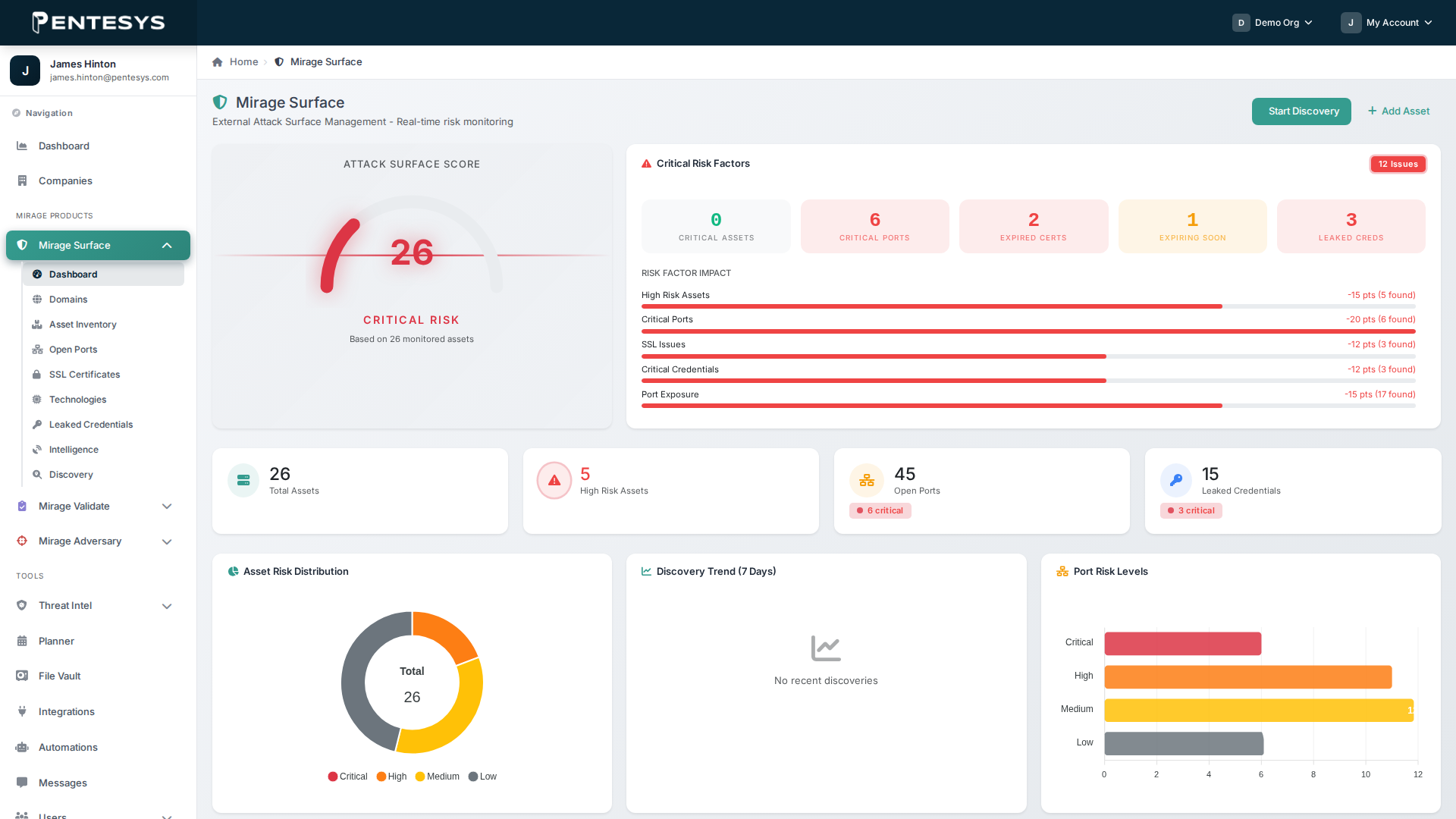Click the Companies building icon
Image resolution: width=1456 pixels, height=819 pixels.
pyautogui.click(x=22, y=180)
